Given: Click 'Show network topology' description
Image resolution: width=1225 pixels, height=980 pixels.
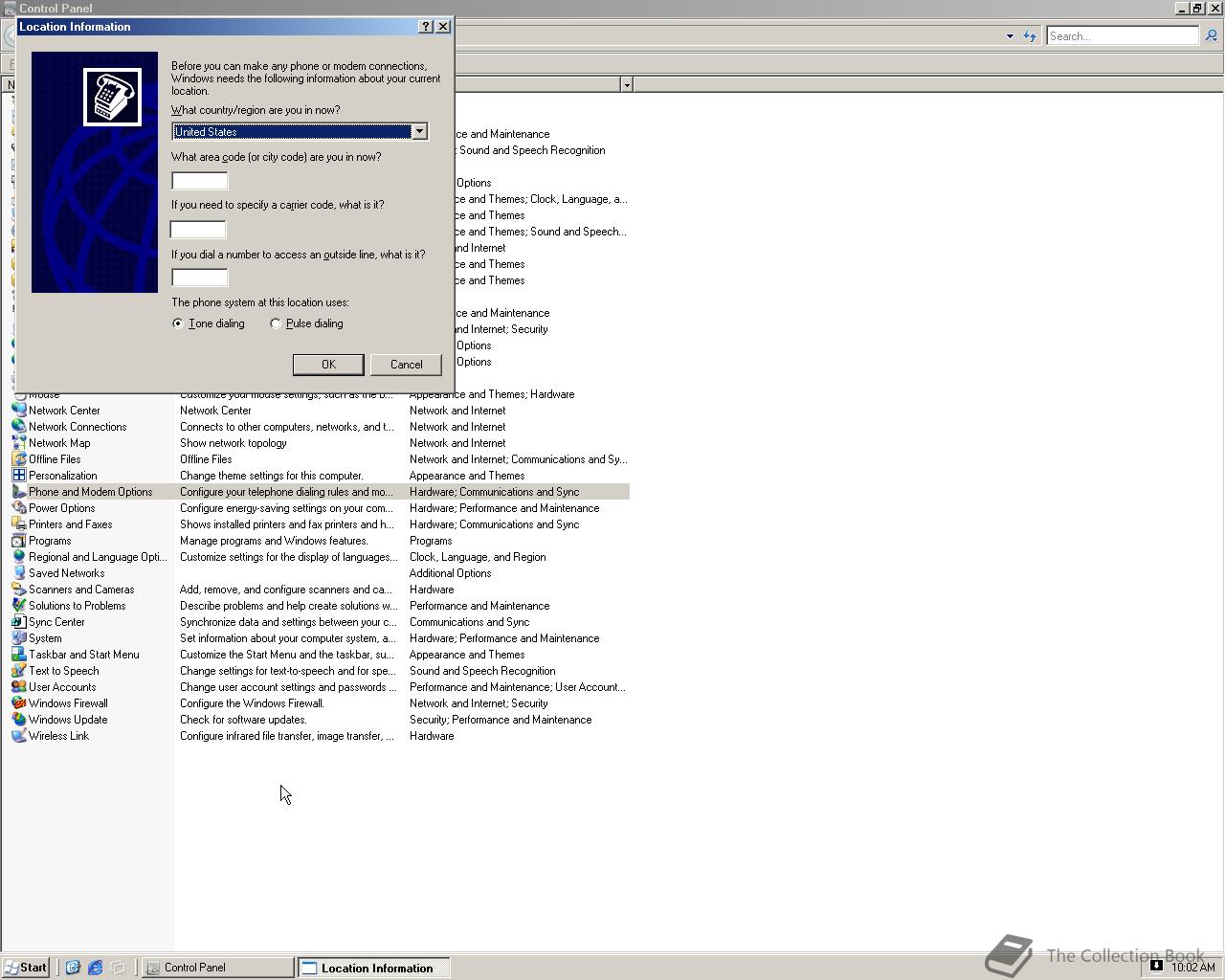Looking at the screenshot, I should 234,443.
